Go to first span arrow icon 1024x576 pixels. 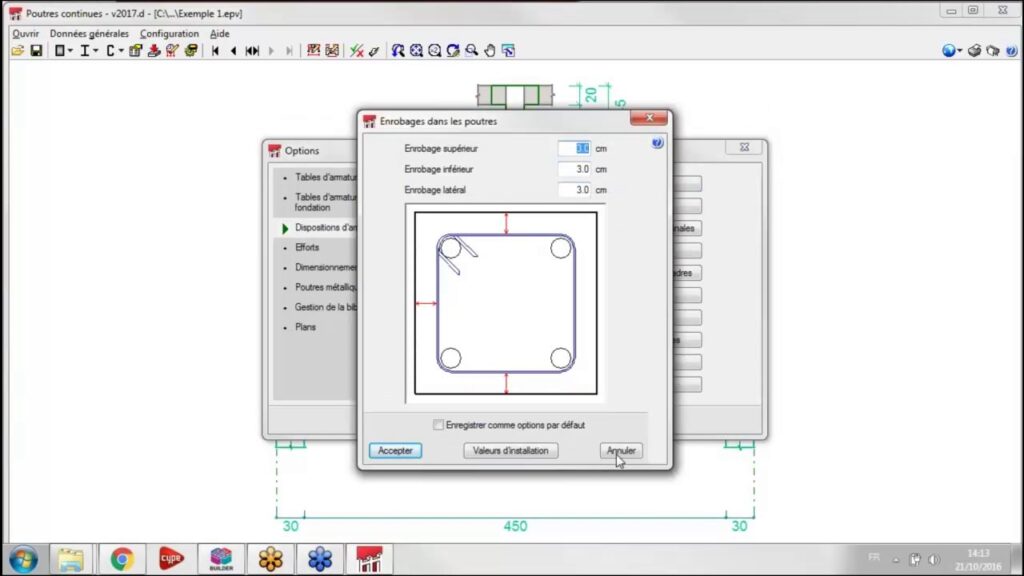pos(215,50)
